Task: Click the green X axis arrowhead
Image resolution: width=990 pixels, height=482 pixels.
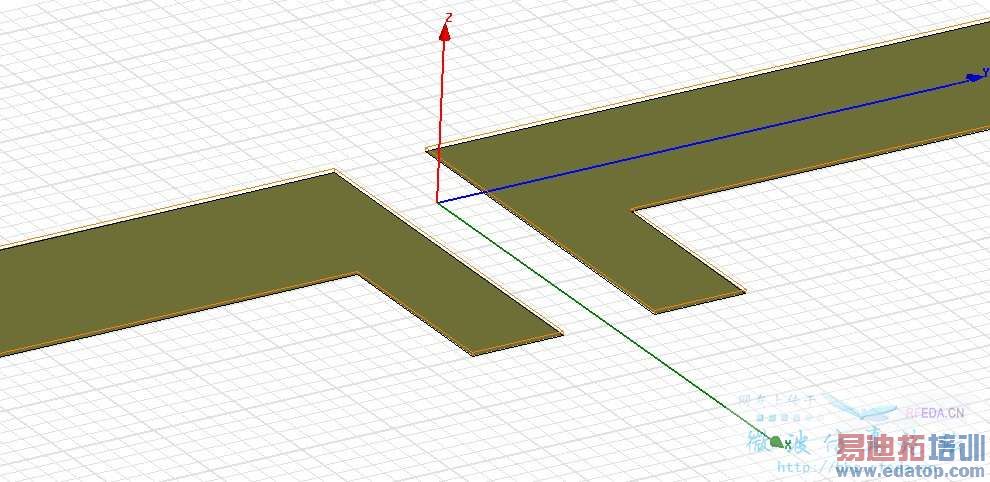Action: coord(776,442)
